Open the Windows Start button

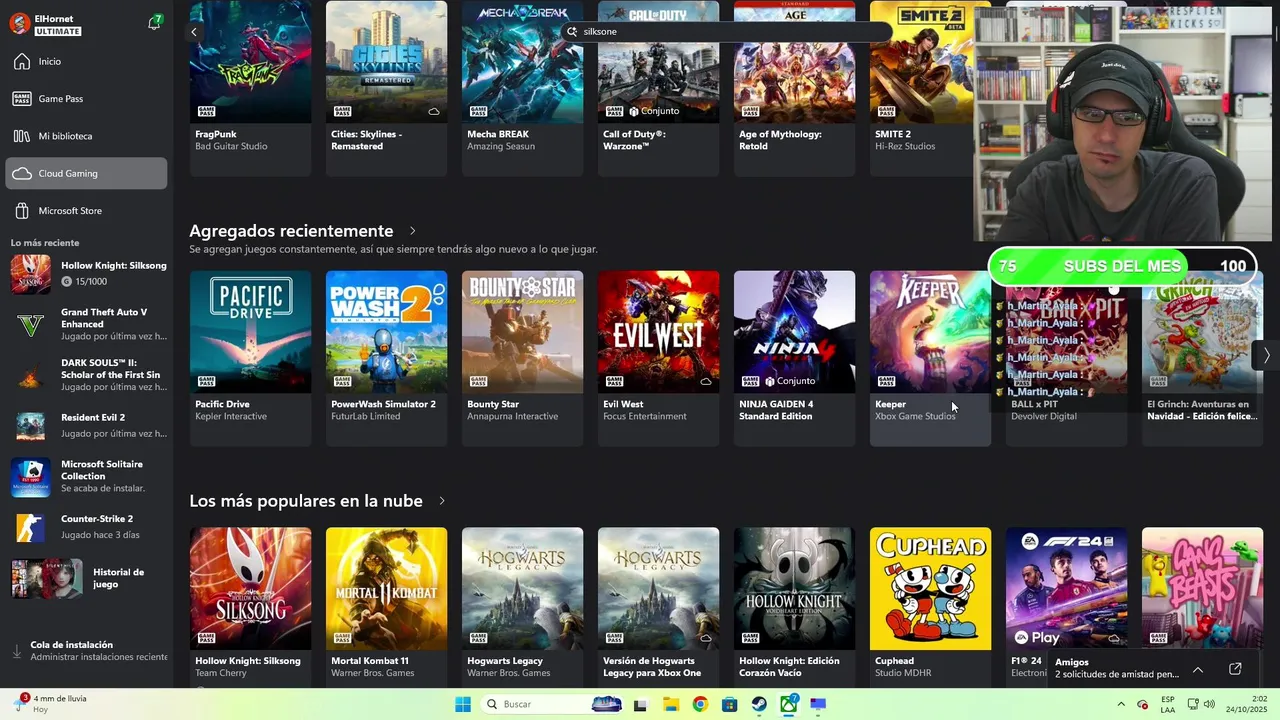[463, 705]
